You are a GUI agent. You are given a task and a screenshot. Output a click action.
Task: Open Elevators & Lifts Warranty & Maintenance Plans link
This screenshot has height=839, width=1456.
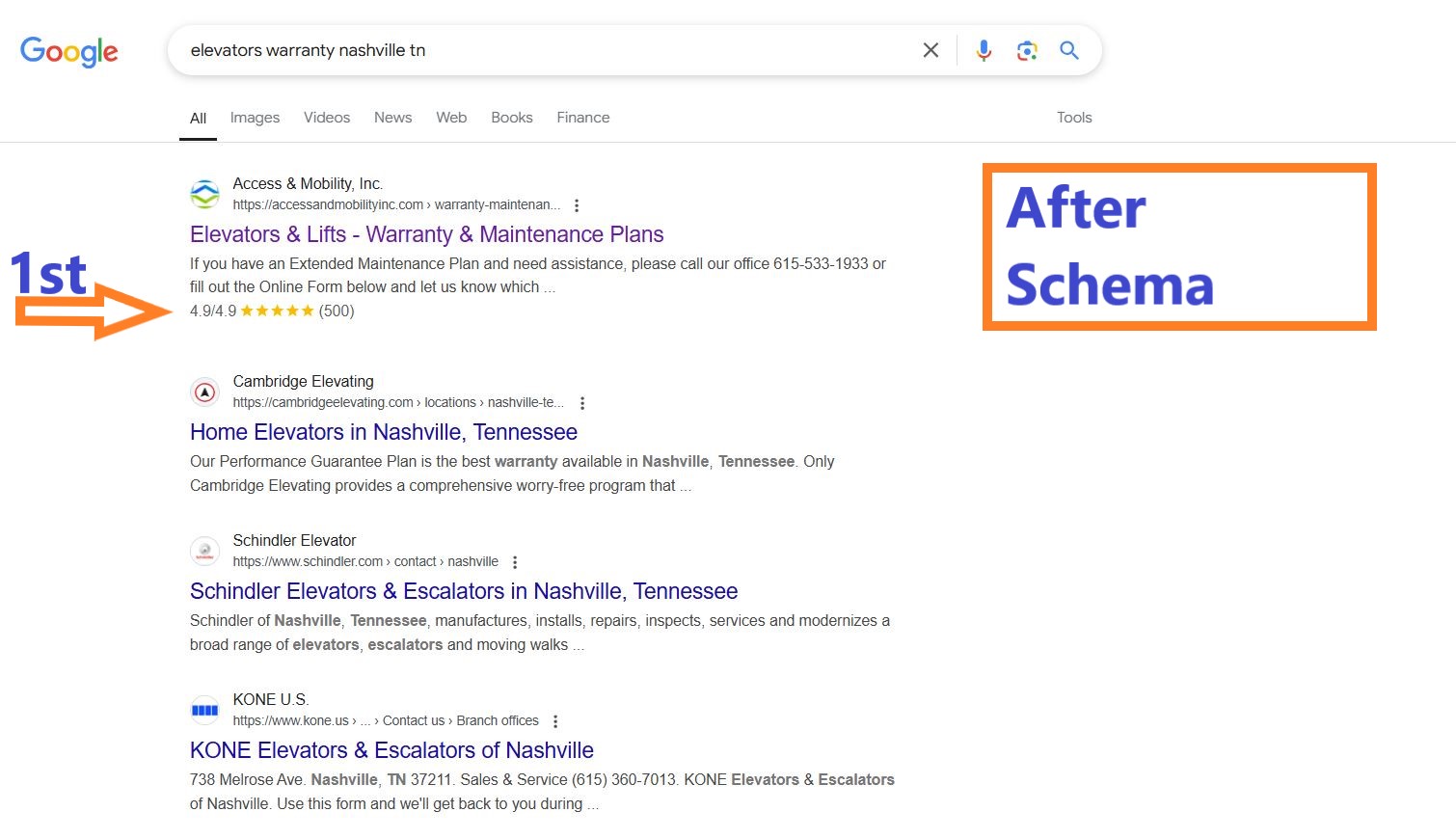[x=427, y=234]
